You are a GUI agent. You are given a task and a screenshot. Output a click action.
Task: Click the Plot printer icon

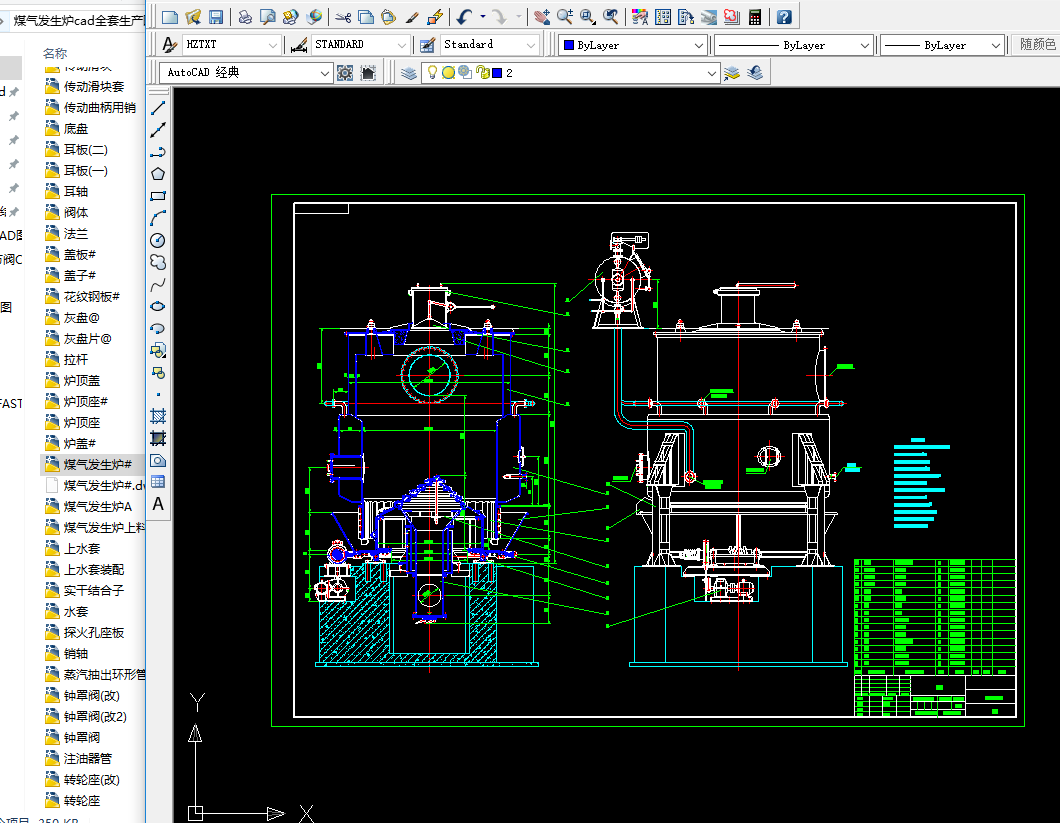[x=245, y=17]
